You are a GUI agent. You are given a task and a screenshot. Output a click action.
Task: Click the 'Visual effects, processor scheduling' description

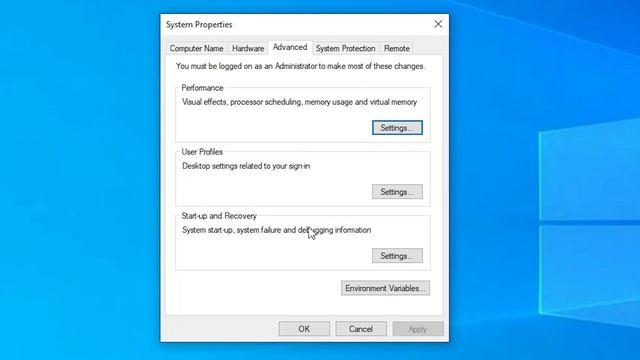[x=300, y=102]
